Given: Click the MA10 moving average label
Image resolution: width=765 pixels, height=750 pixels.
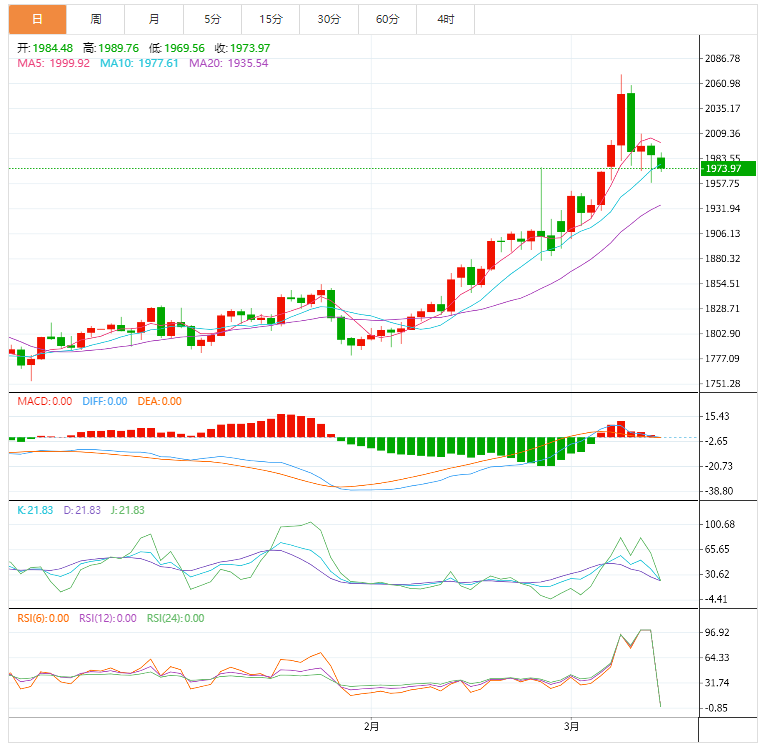Looking at the screenshot, I should tap(142, 63).
